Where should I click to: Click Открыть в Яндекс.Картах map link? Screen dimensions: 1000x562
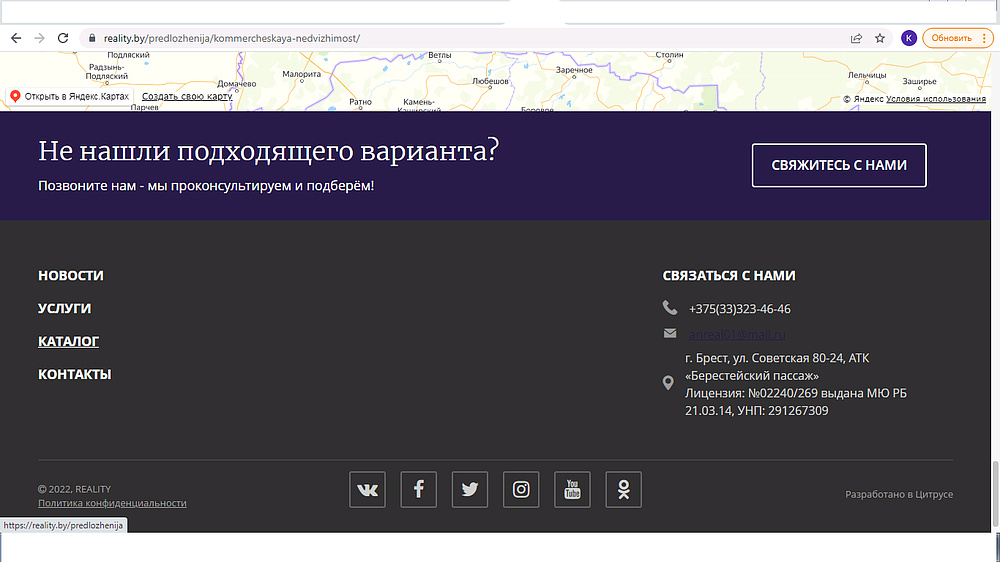(76, 96)
